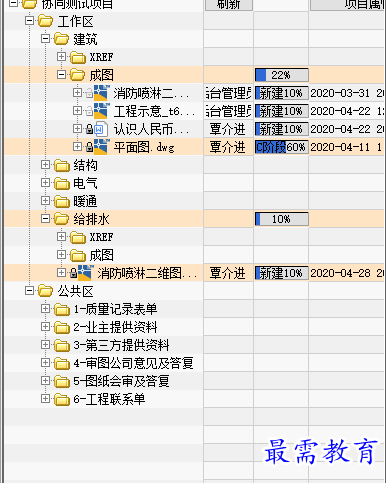Click the lock icon beside 平面图.dwg
386x483 pixels.
coord(89,147)
